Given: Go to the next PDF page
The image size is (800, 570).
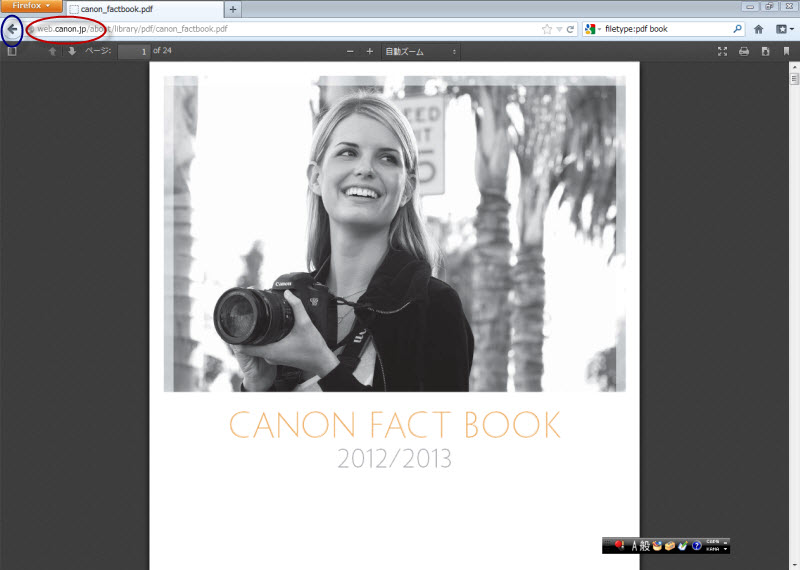Looking at the screenshot, I should coord(71,51).
